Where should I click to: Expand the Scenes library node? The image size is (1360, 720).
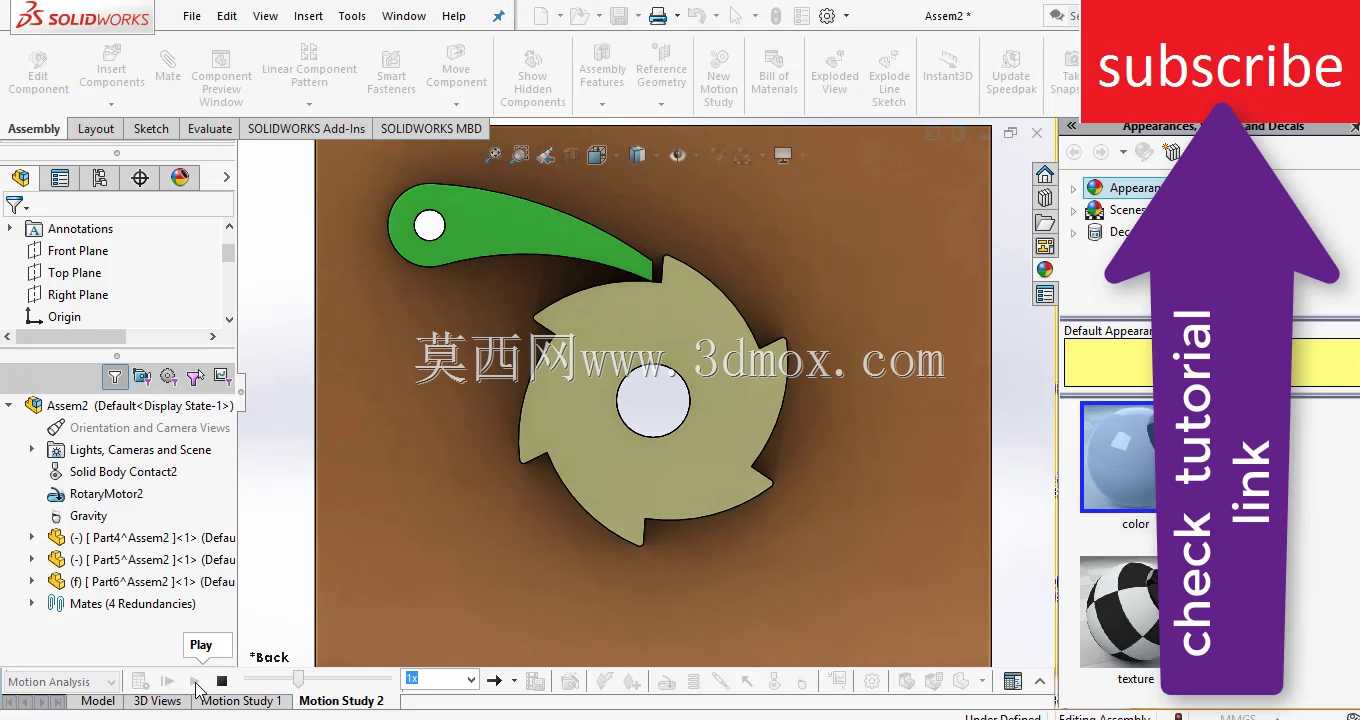click(x=1074, y=210)
